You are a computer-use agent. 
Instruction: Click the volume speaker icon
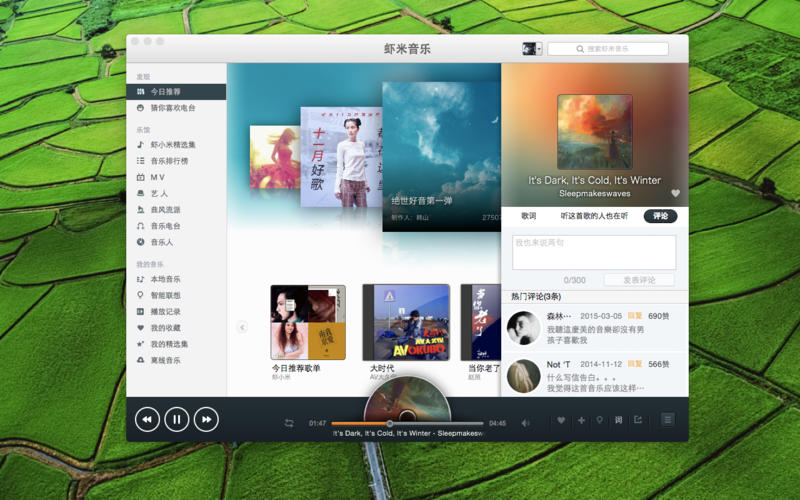point(526,423)
